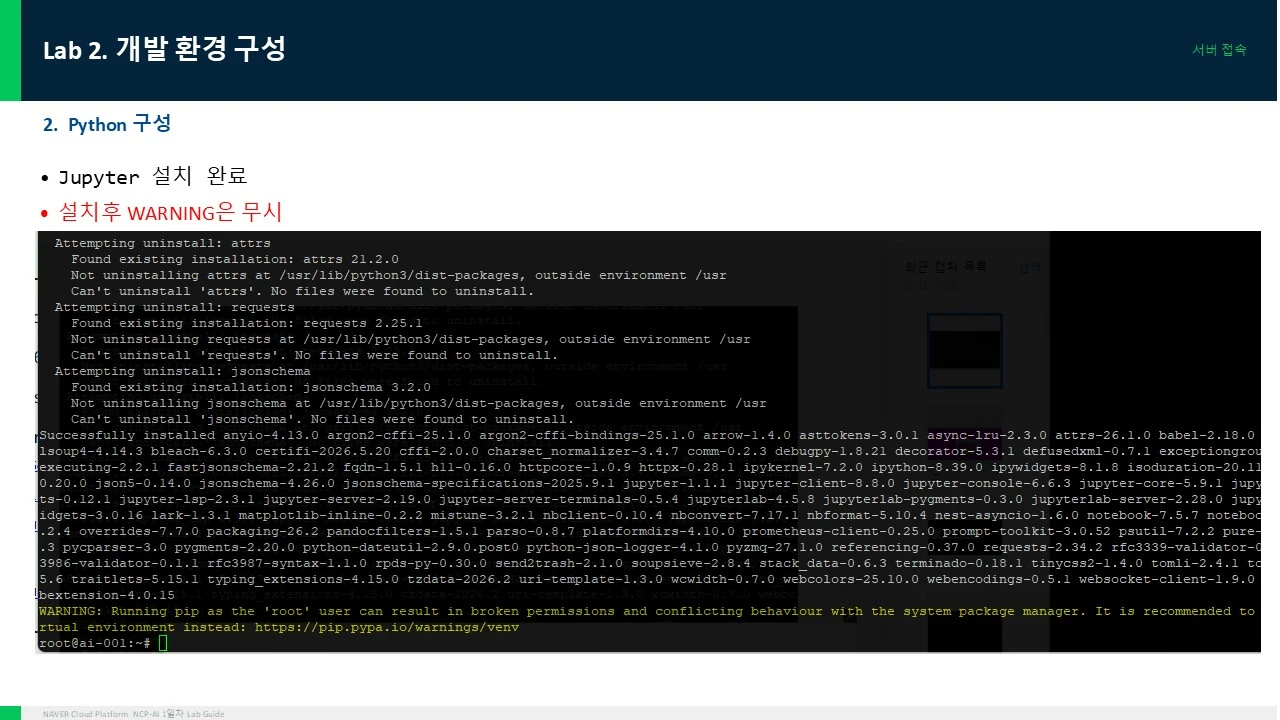Click the 'Attempting uninstall: jsonschema' terminal line

(x=182, y=371)
